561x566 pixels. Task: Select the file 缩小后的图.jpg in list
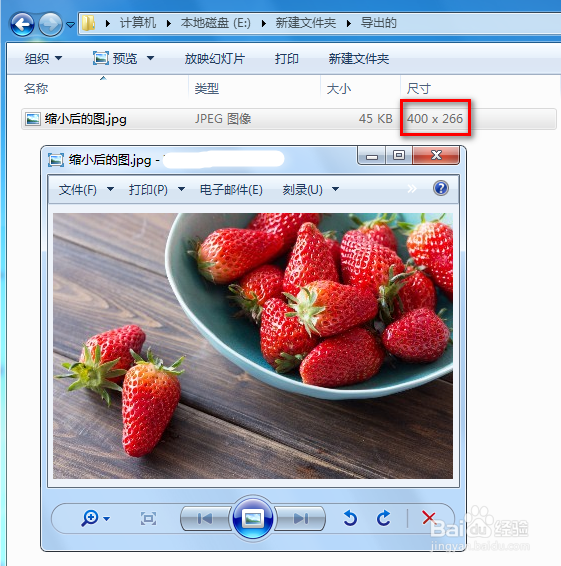(86, 119)
